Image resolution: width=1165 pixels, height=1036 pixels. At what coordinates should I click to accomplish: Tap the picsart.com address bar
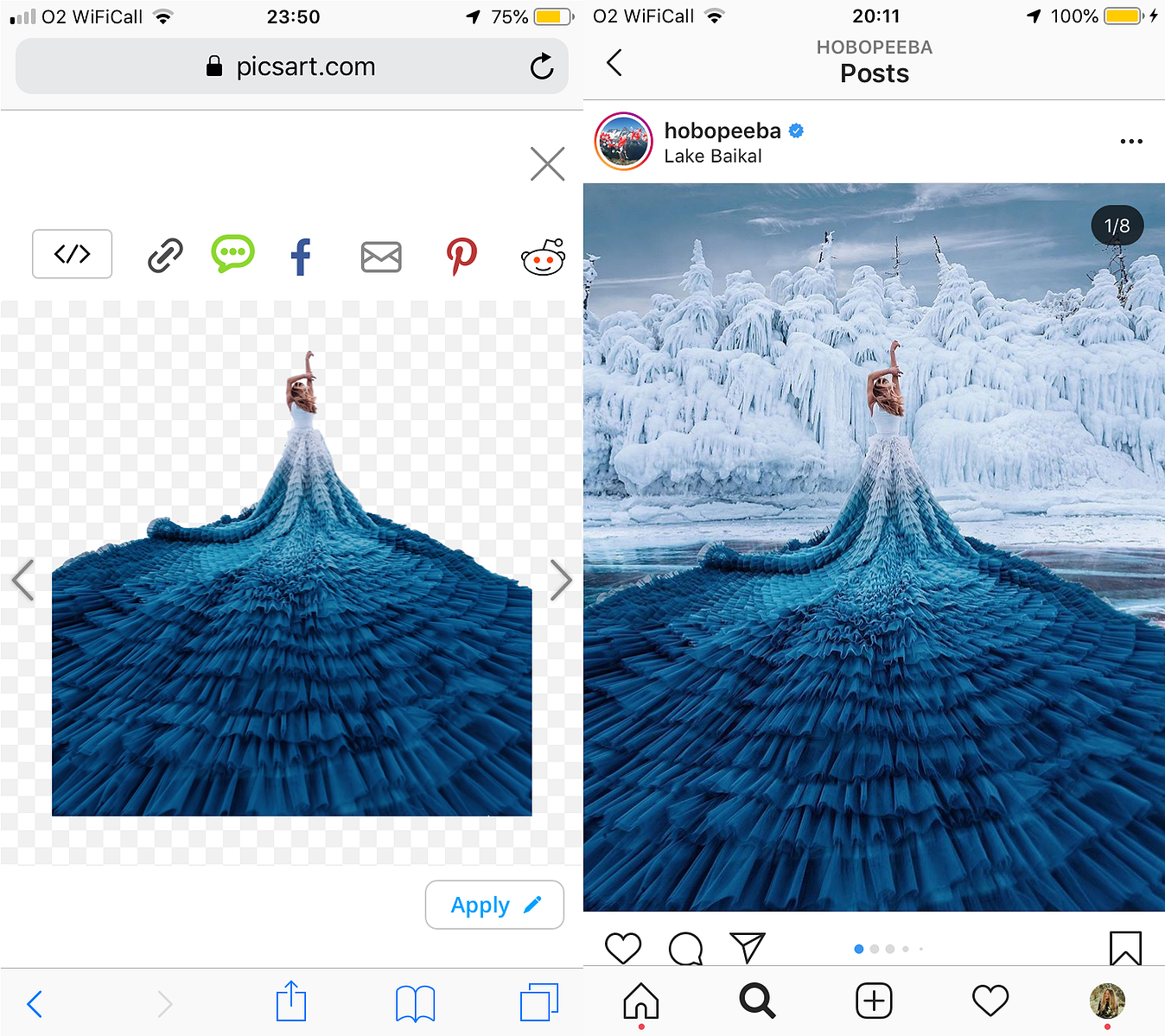pyautogui.click(x=292, y=66)
